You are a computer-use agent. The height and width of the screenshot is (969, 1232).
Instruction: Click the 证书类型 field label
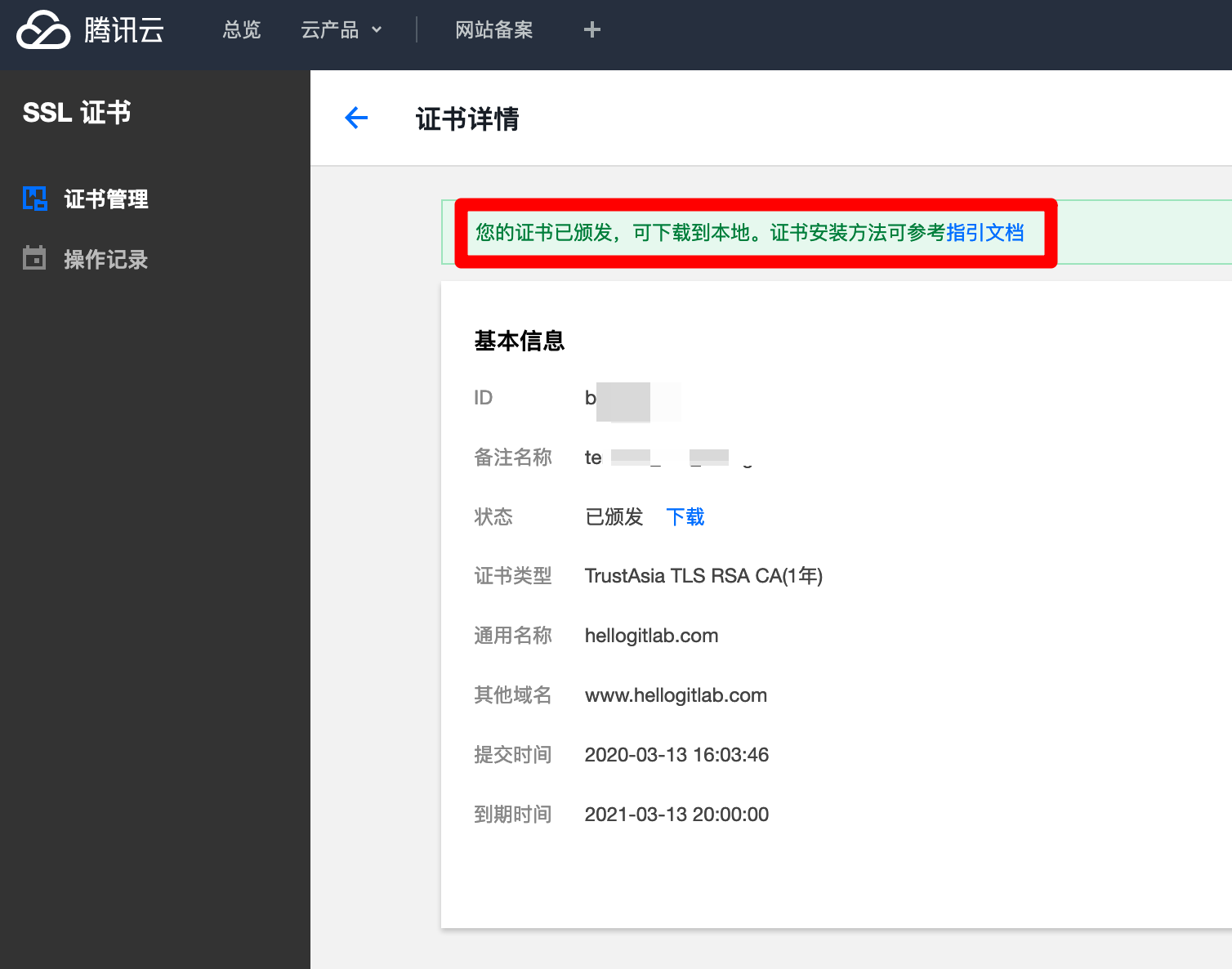513,576
